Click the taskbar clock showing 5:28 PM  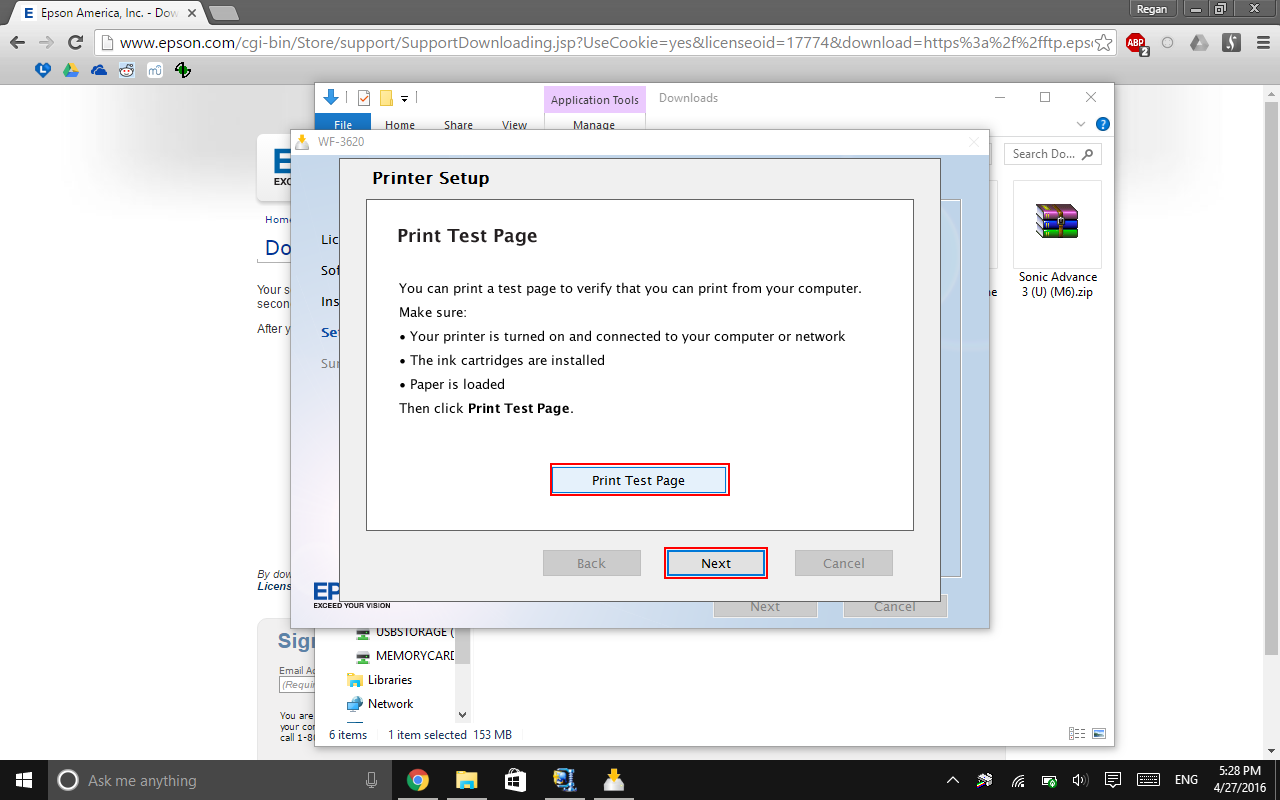pos(1240,780)
